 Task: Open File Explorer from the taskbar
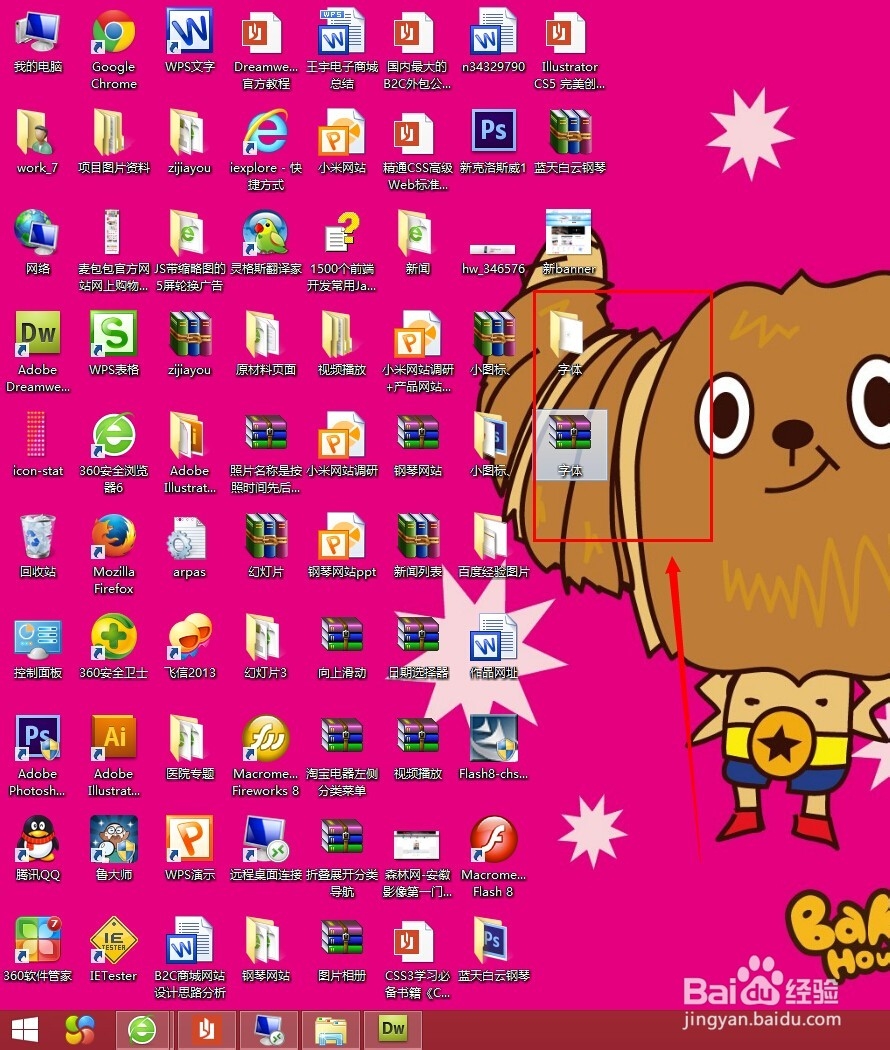point(331,1030)
